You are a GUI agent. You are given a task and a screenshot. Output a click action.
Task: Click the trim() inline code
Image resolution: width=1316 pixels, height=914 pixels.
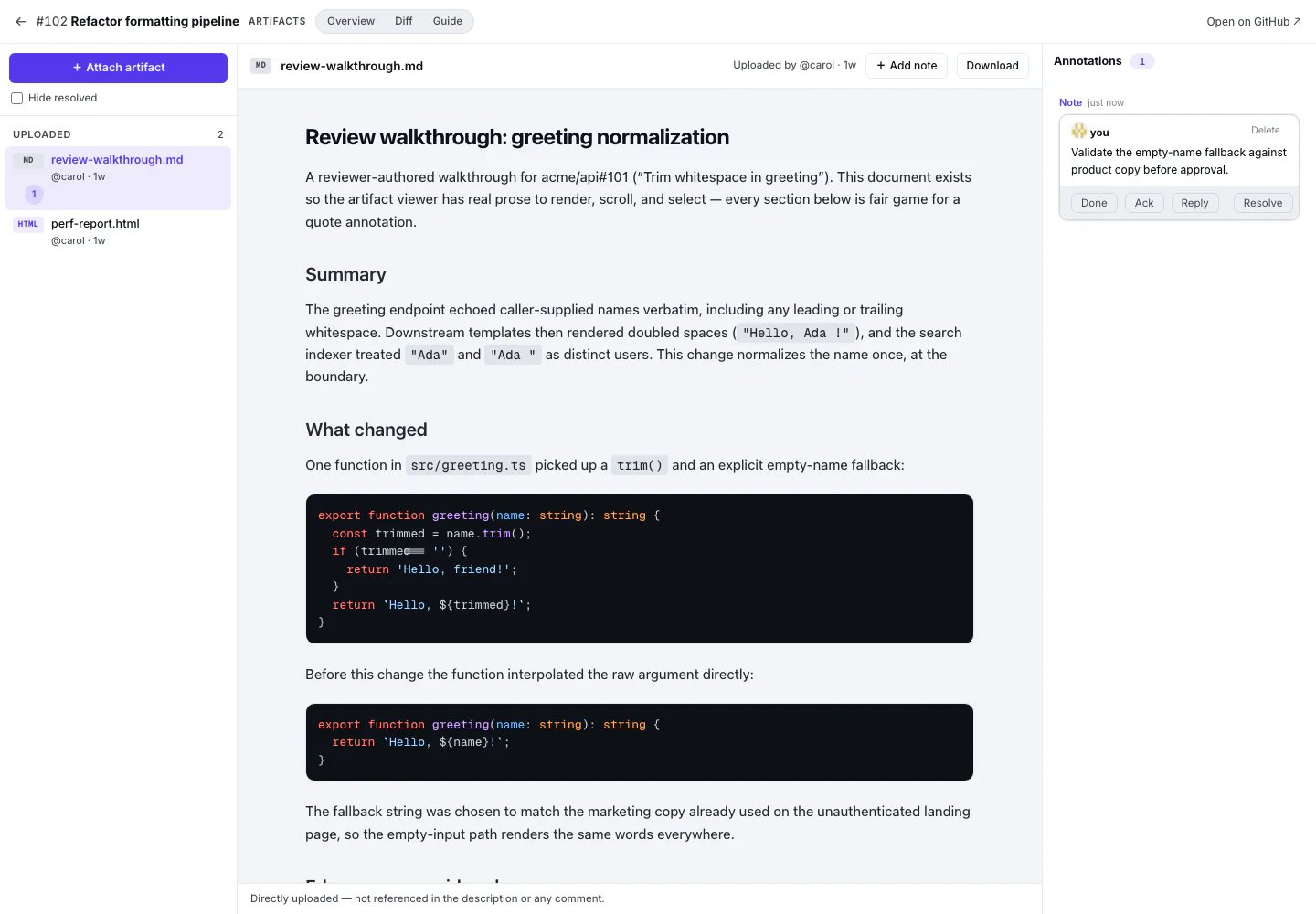[640, 465]
